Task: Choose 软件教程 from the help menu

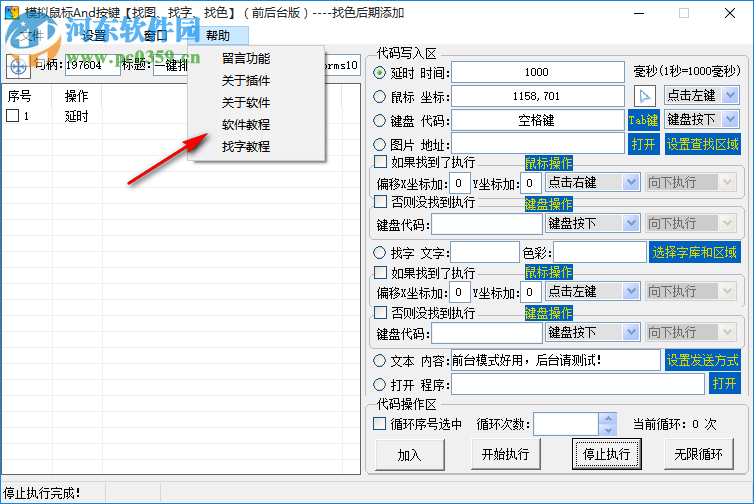Action: coord(246,125)
